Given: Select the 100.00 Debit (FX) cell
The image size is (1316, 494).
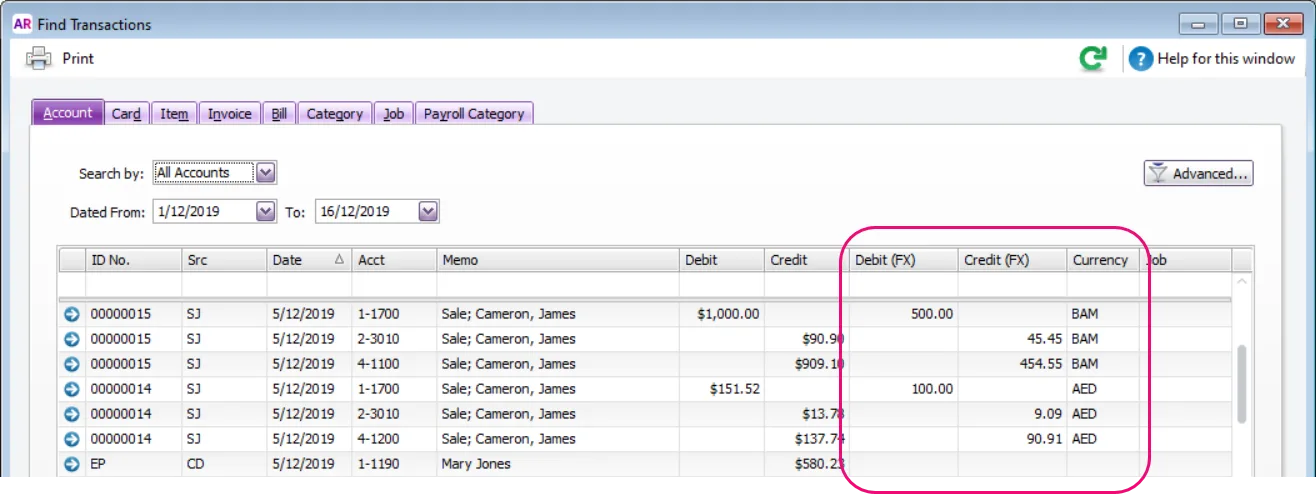Looking at the screenshot, I should [904, 389].
